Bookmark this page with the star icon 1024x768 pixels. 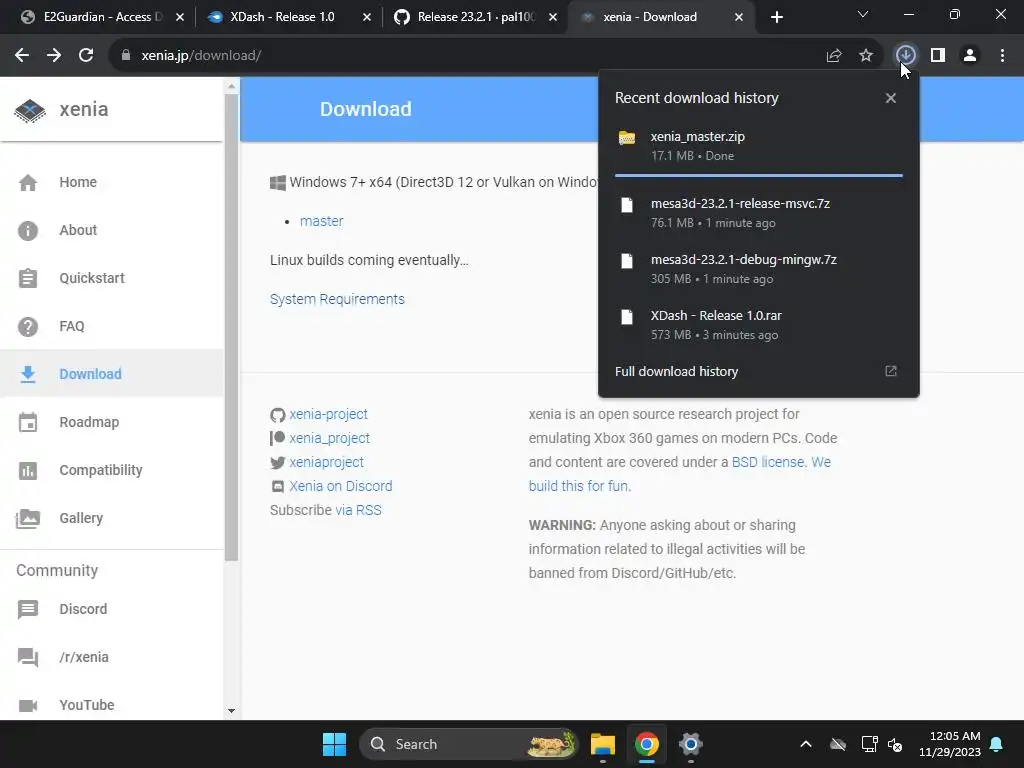point(866,56)
